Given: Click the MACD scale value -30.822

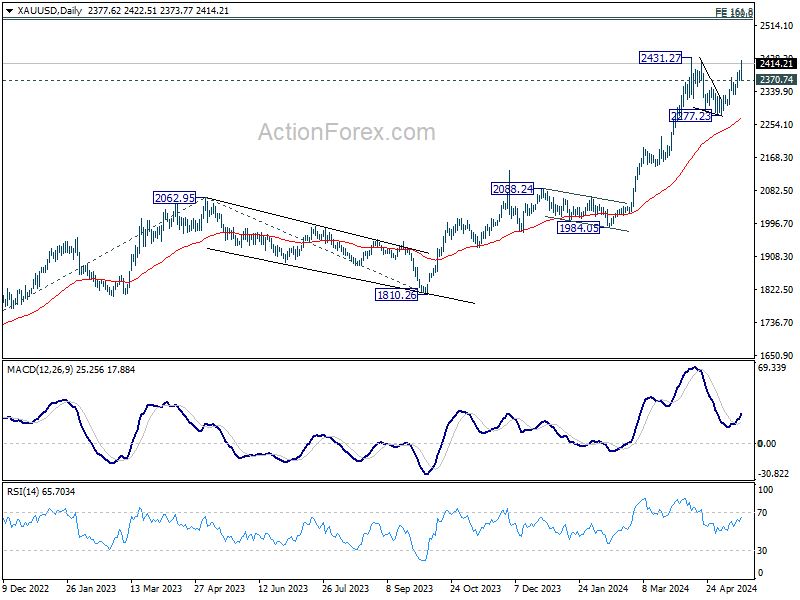Looking at the screenshot, I should pyautogui.click(x=773, y=474).
